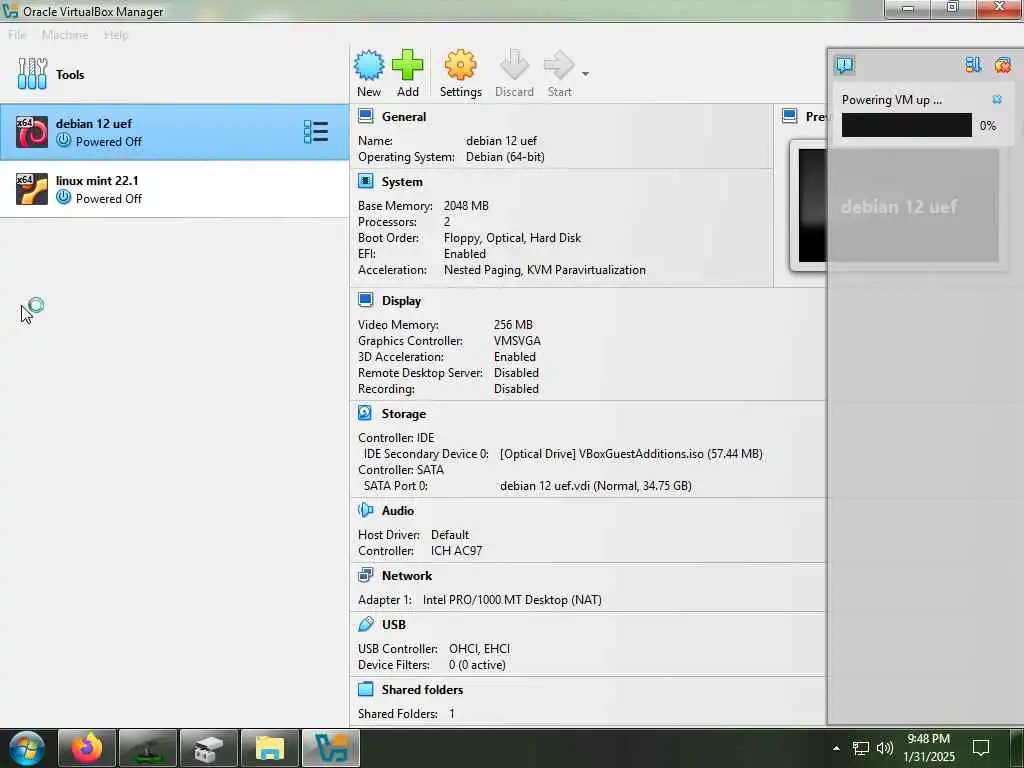This screenshot has width=1024, height=768.
Task: Open File Explorer folder icon on taskbar
Action: coord(270,748)
